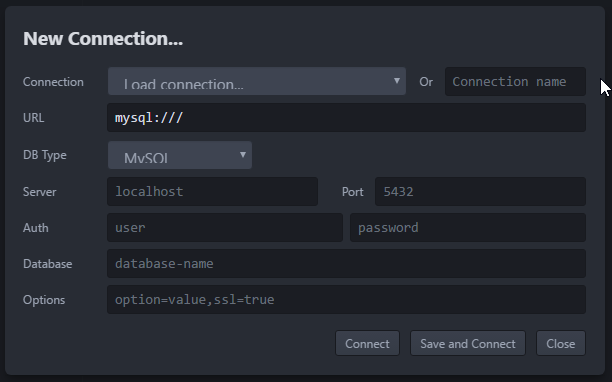This screenshot has height=382, width=612.
Task: Click the arrow on the DB Type selector
Action: tap(243, 155)
